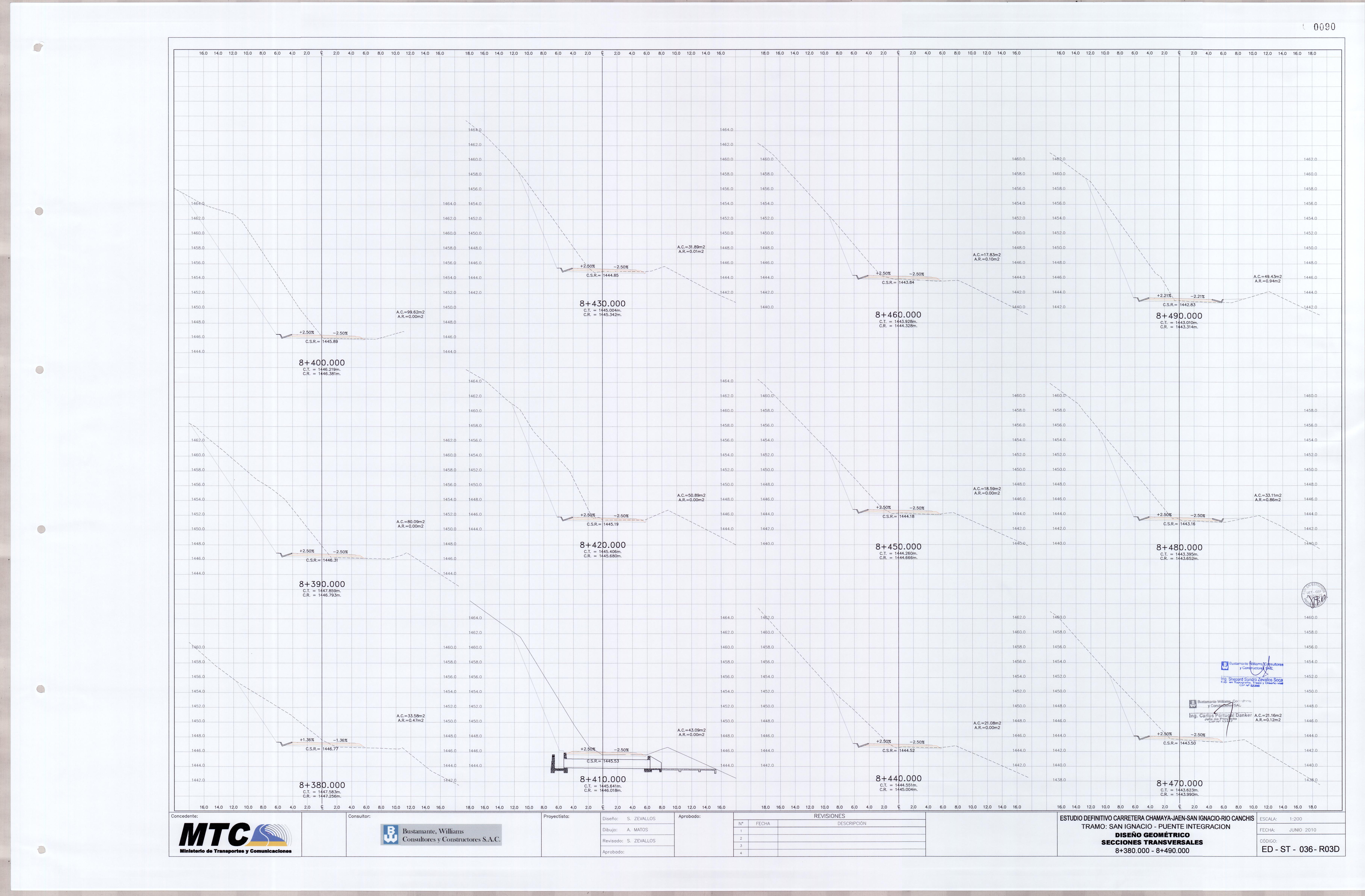The height and width of the screenshot is (896, 1365).
Task: Click the C.S.R.= 1444.85 value
Action: 602,276
